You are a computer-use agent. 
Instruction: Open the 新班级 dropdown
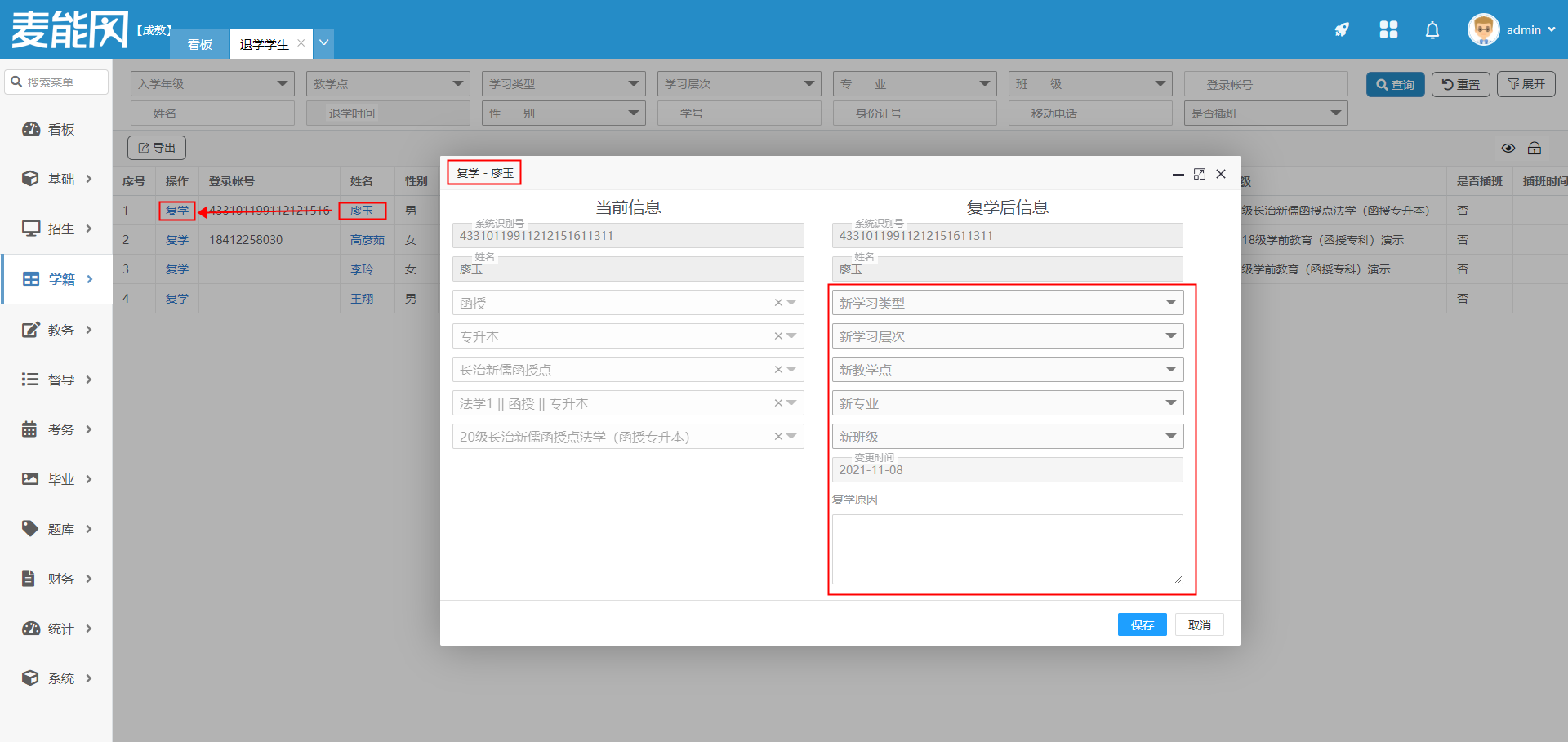click(x=1007, y=437)
